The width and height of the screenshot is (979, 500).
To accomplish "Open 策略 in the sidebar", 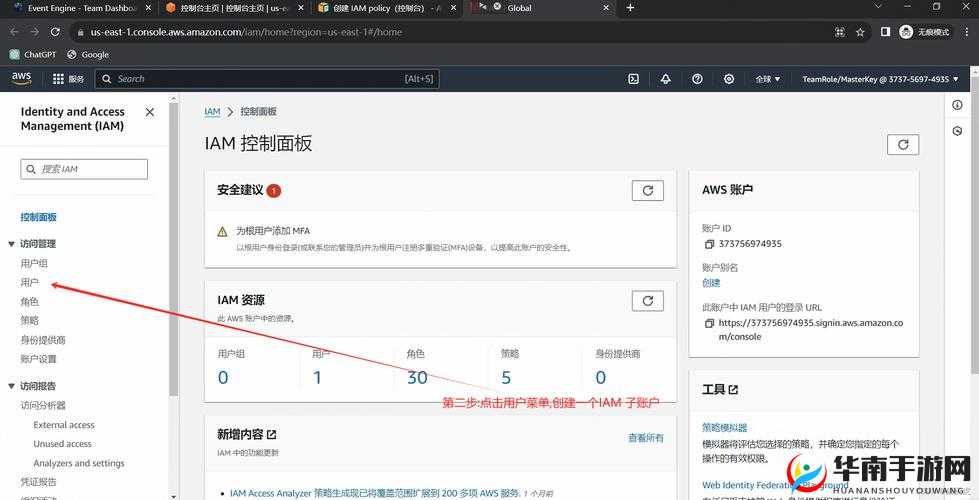I will coord(30,320).
